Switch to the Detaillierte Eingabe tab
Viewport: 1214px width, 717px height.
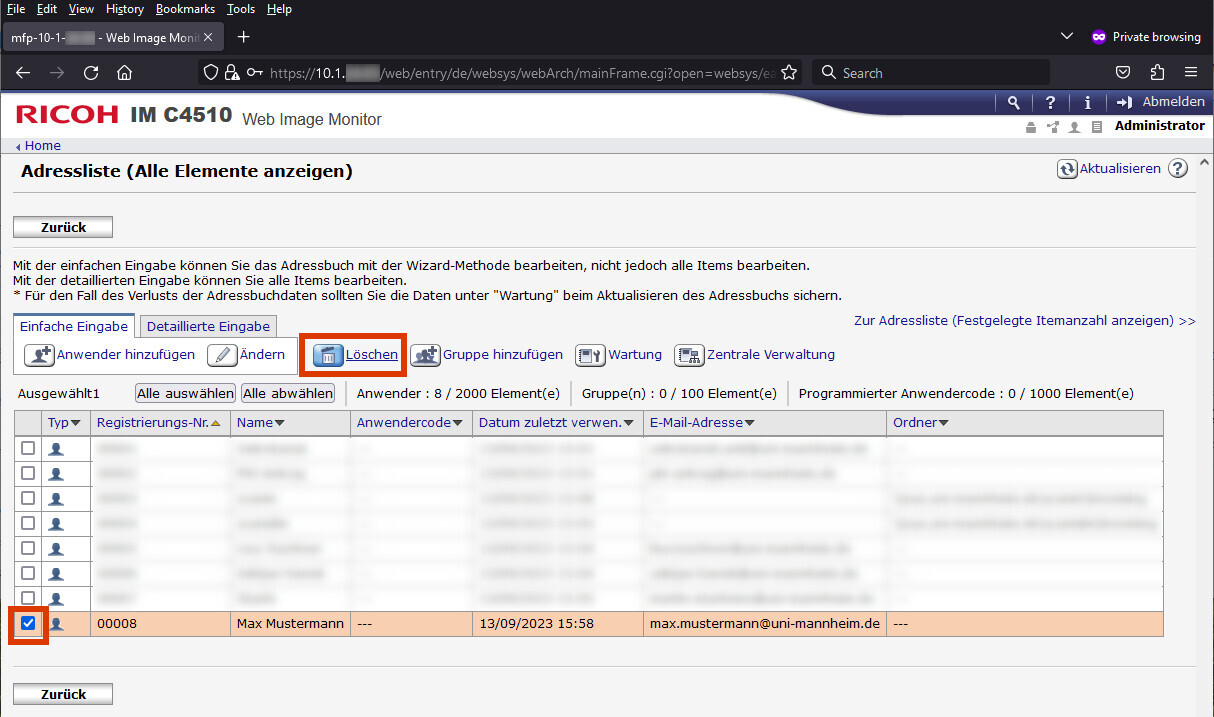[x=208, y=326]
